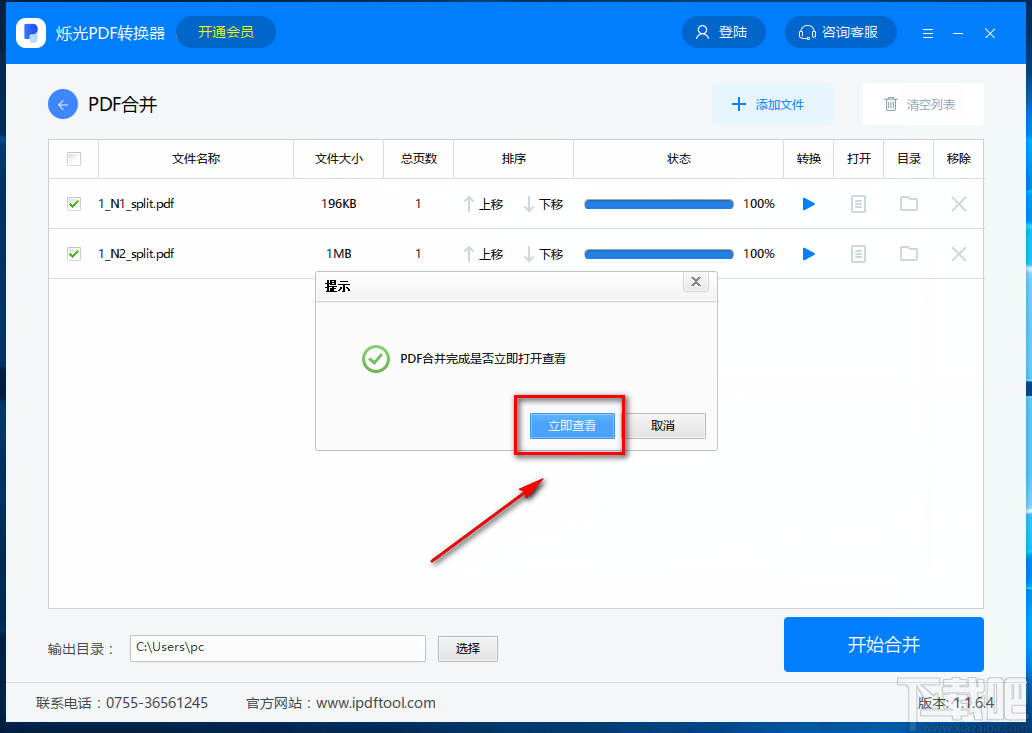Screen dimensions: 1032x733
Task: Click 开始合并 to start merging
Action: coord(883,644)
